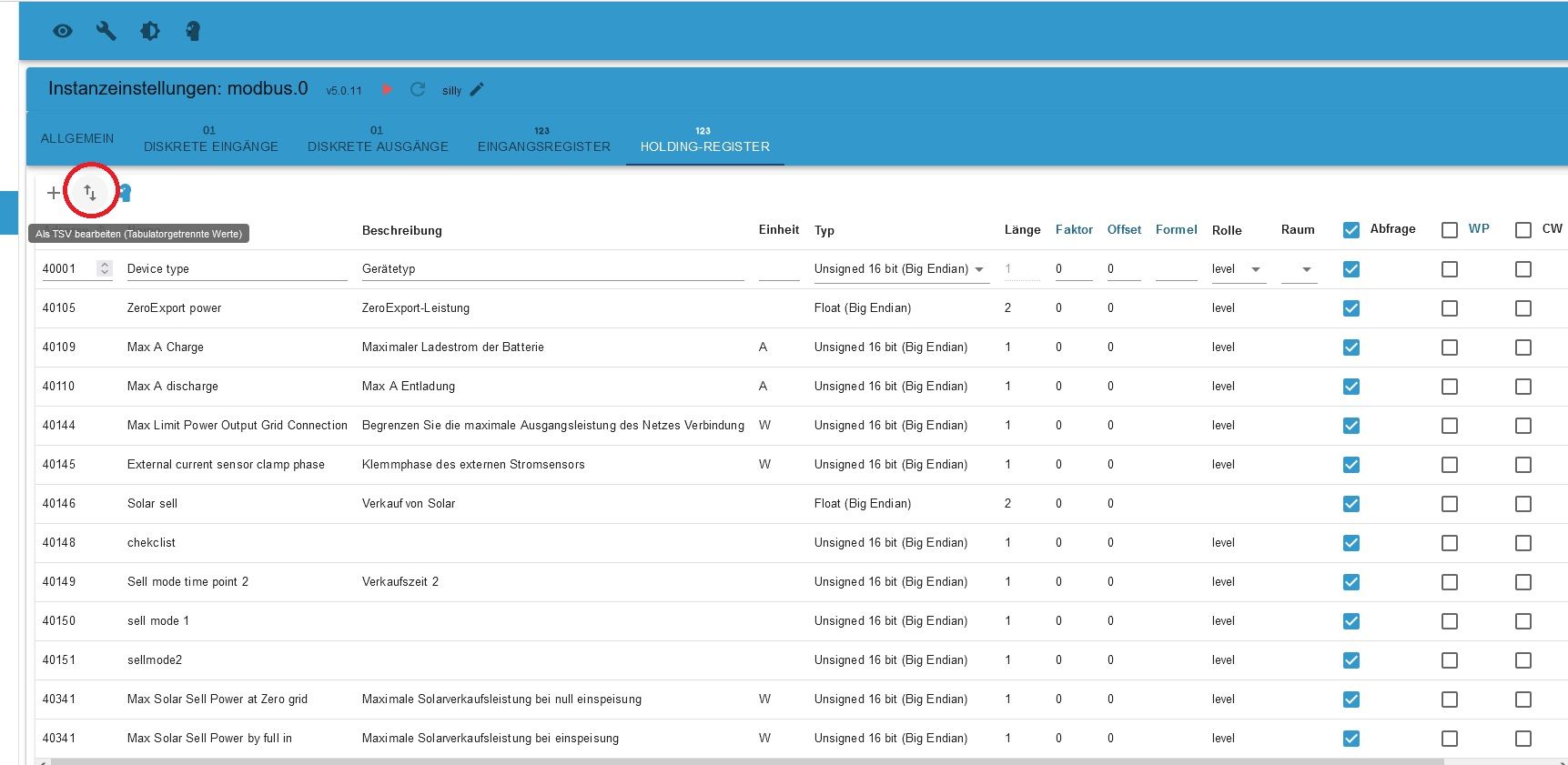Open the DISKRETE EINGÄNGE tab
This screenshot has height=765, width=1568.
211,138
